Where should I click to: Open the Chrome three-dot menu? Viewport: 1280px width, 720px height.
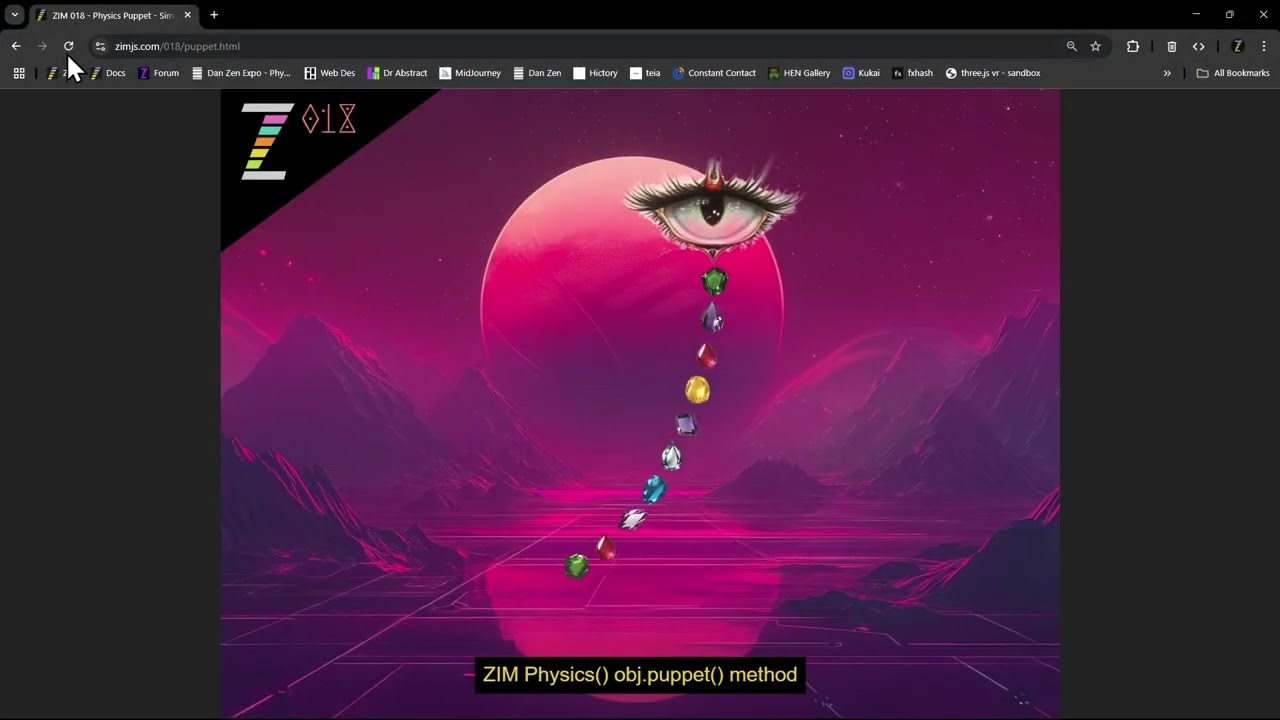click(x=1264, y=46)
